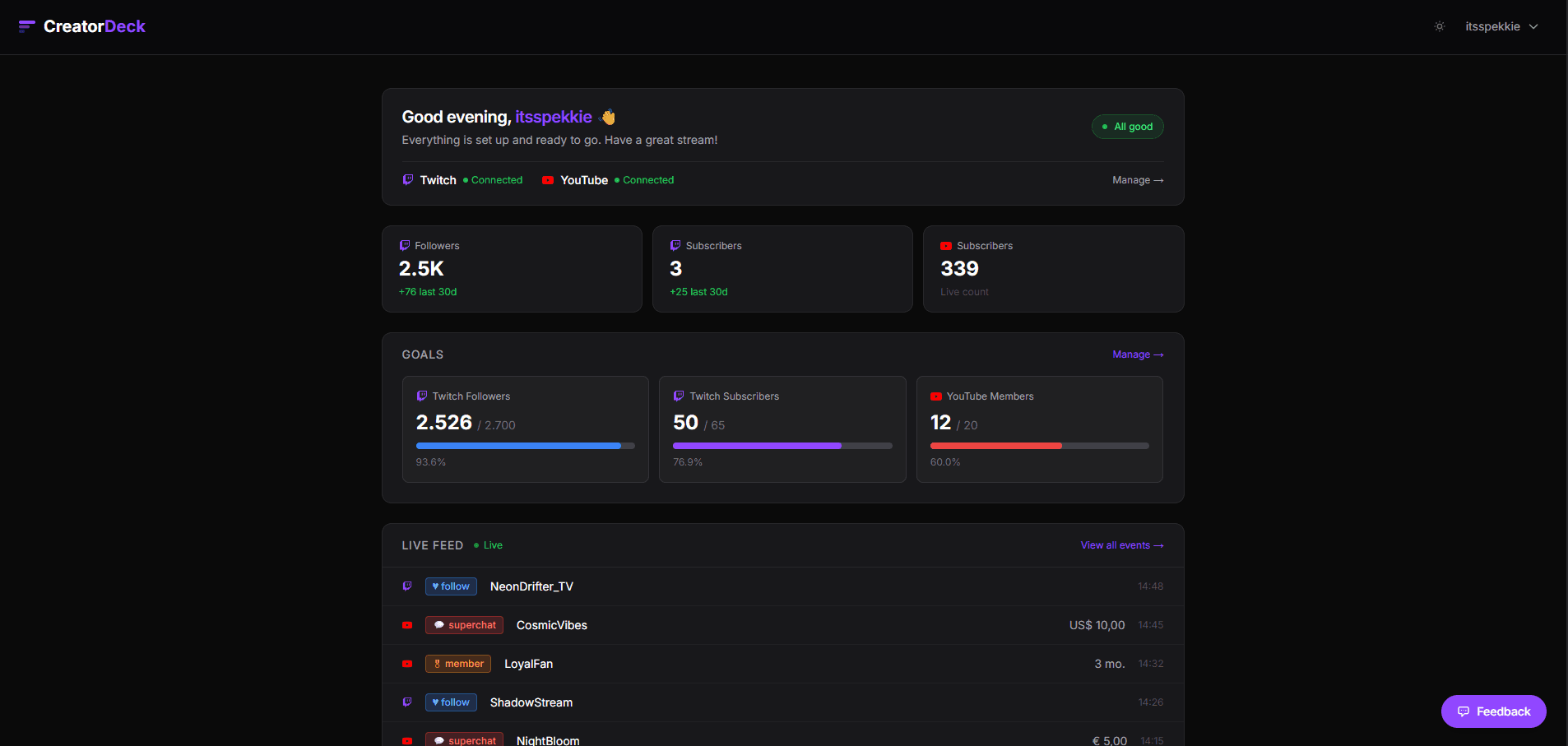The height and width of the screenshot is (746, 1568).
Task: Click ShadowStream username
Action: [531, 702]
